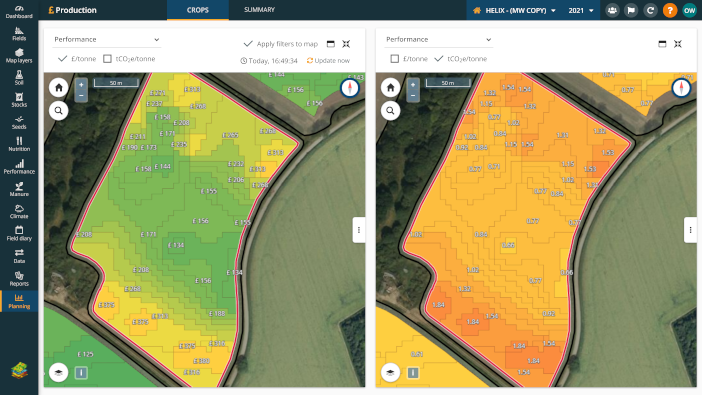Switch to the CROPS tab
Image resolution: width=702 pixels, height=395 pixels.
pyautogui.click(x=198, y=10)
